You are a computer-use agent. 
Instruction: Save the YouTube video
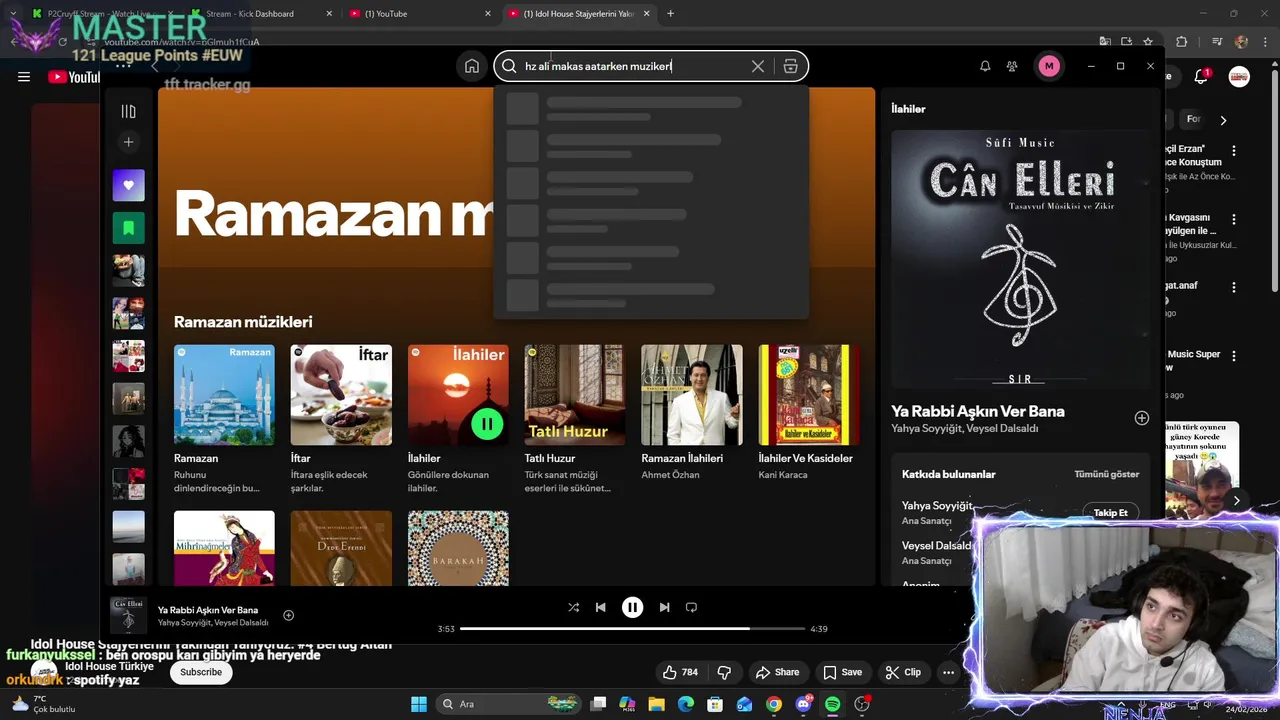(842, 672)
